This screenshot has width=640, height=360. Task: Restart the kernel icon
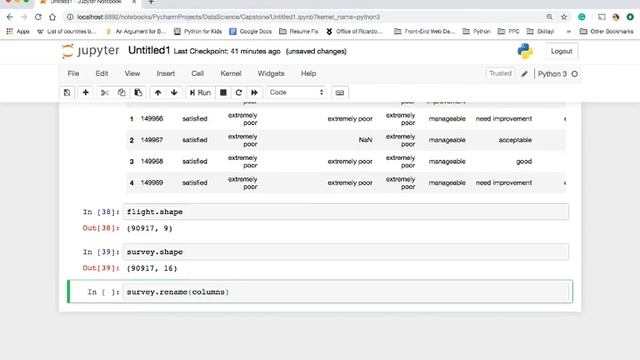(239, 93)
